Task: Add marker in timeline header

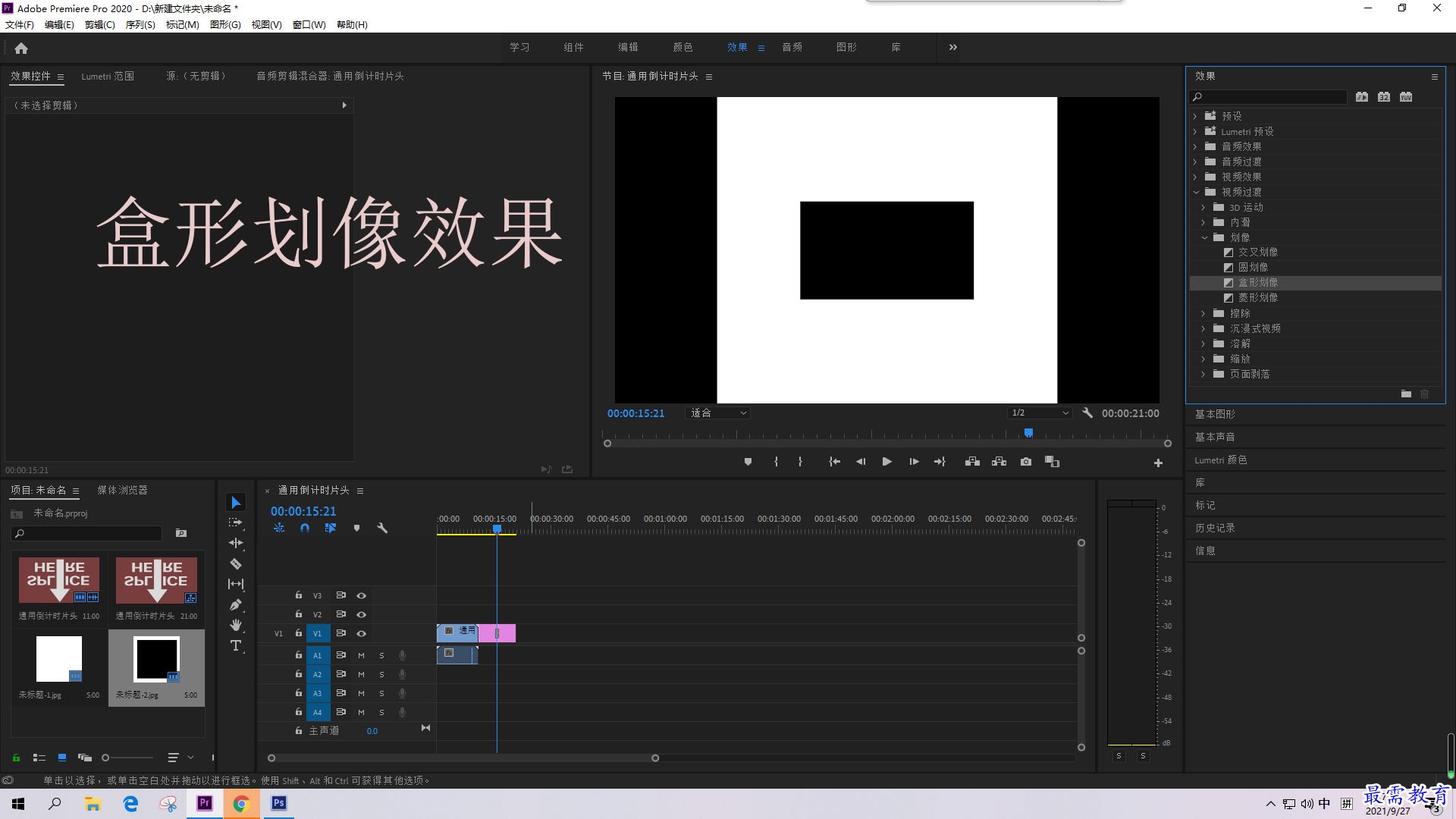Action: click(356, 529)
